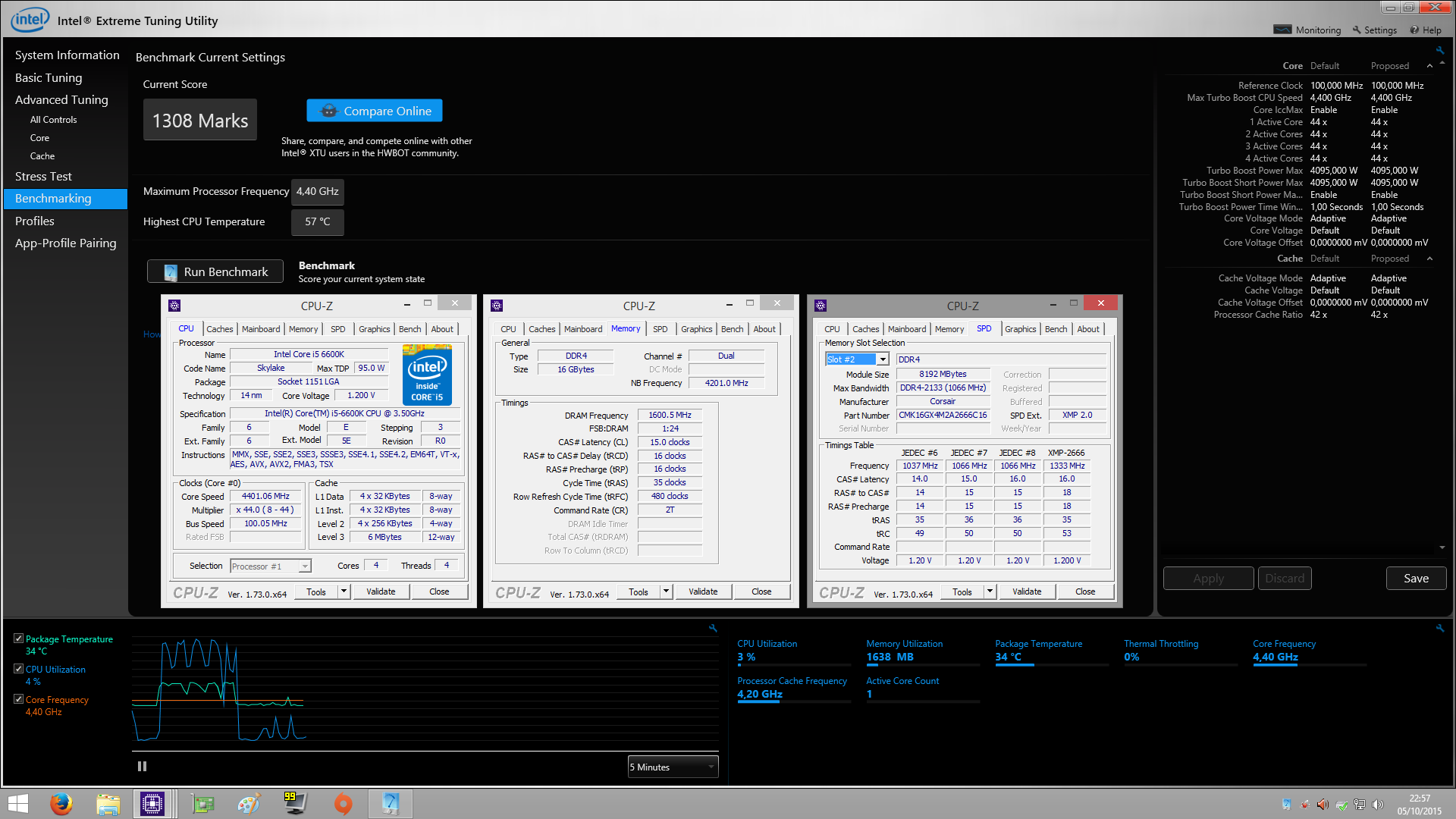Switch to CPU-Z taskbar icon
The width and height of the screenshot is (1456, 819).
pos(152,804)
